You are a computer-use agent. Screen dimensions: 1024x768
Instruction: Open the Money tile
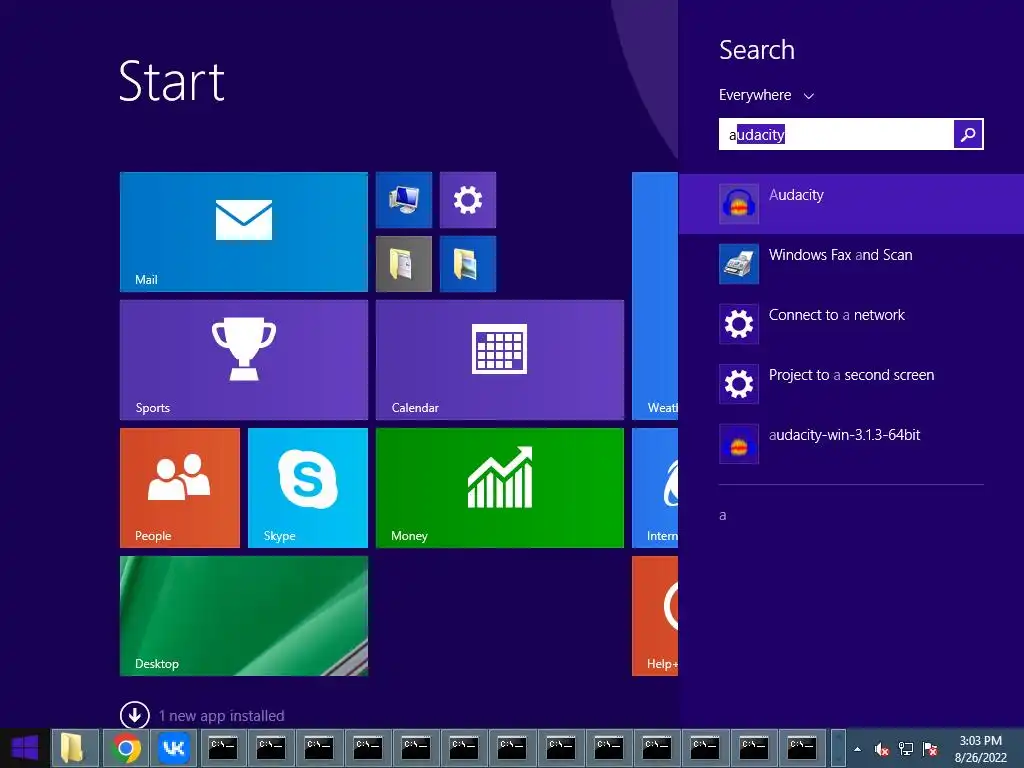click(x=500, y=488)
